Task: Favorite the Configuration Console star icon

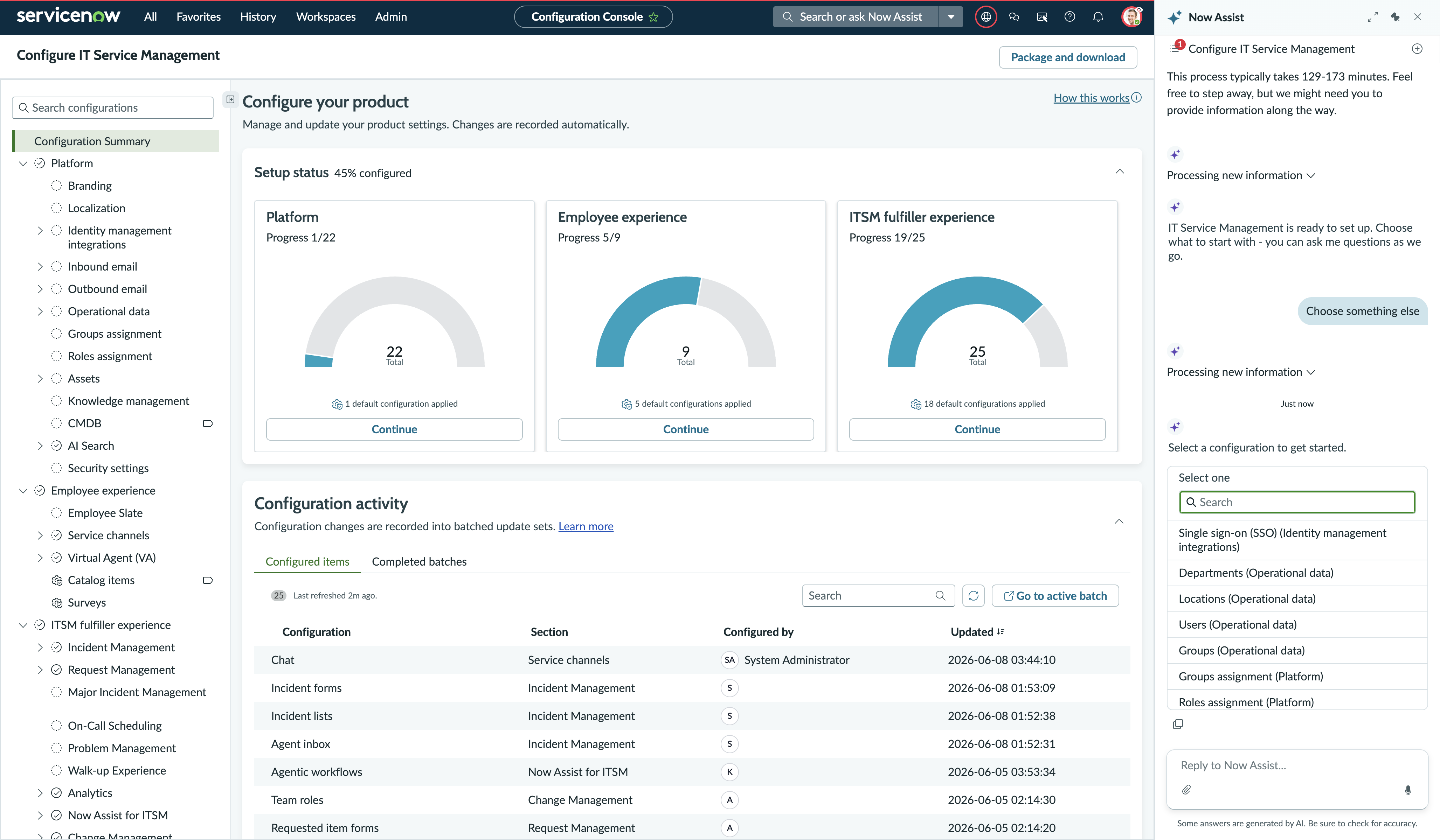Action: pos(654,17)
